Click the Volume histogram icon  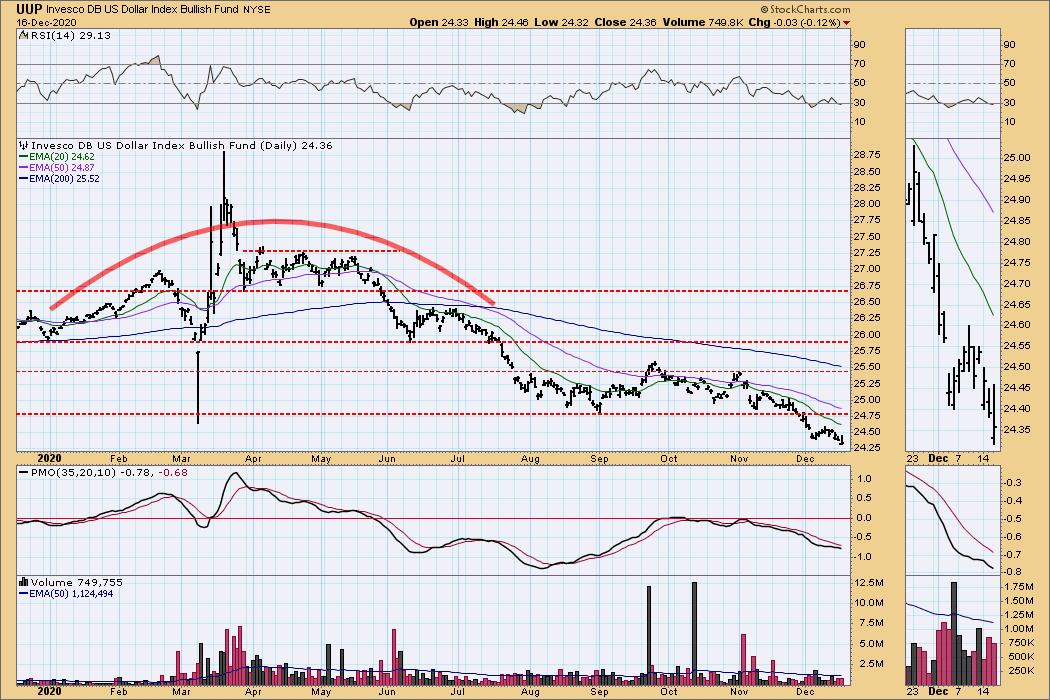point(24,583)
